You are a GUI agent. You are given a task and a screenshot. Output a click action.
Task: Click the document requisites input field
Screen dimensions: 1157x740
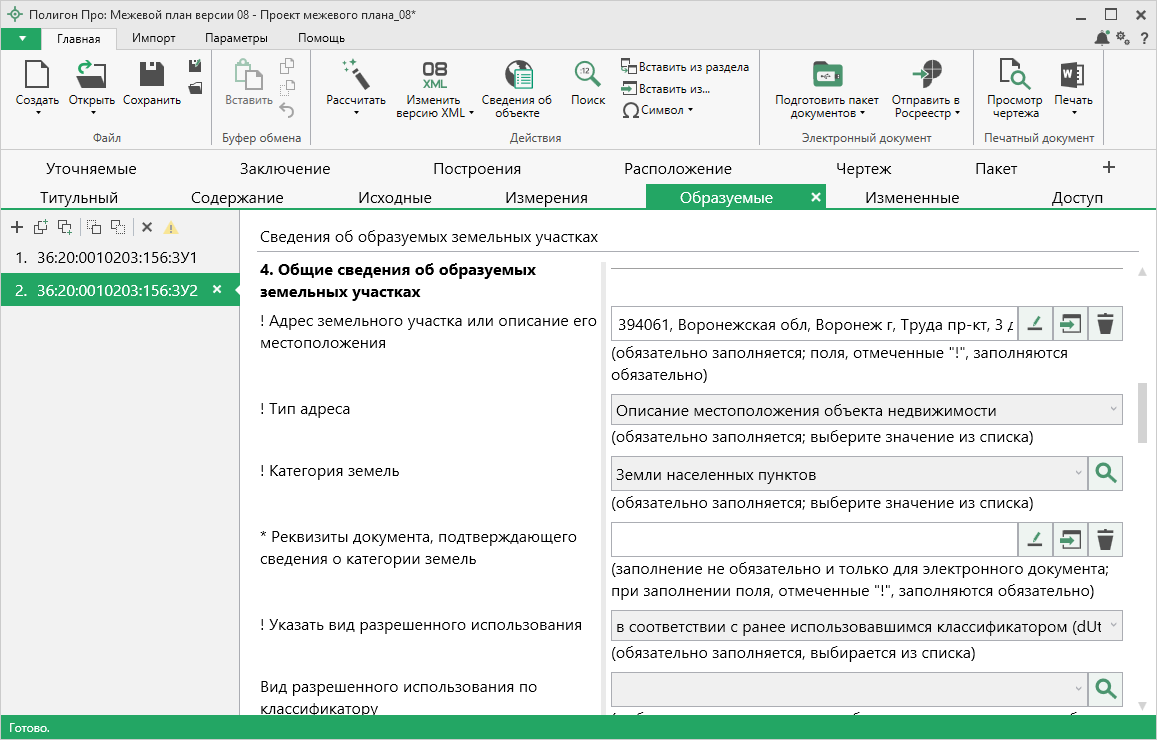coord(813,540)
